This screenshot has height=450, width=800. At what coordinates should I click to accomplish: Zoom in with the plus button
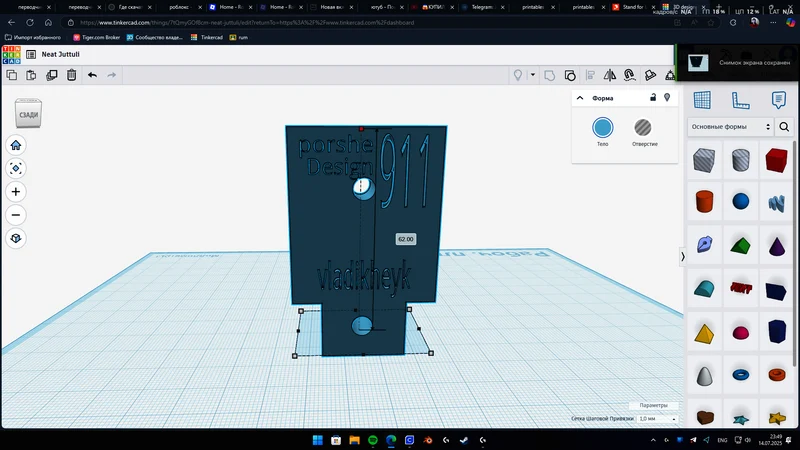[x=16, y=192]
